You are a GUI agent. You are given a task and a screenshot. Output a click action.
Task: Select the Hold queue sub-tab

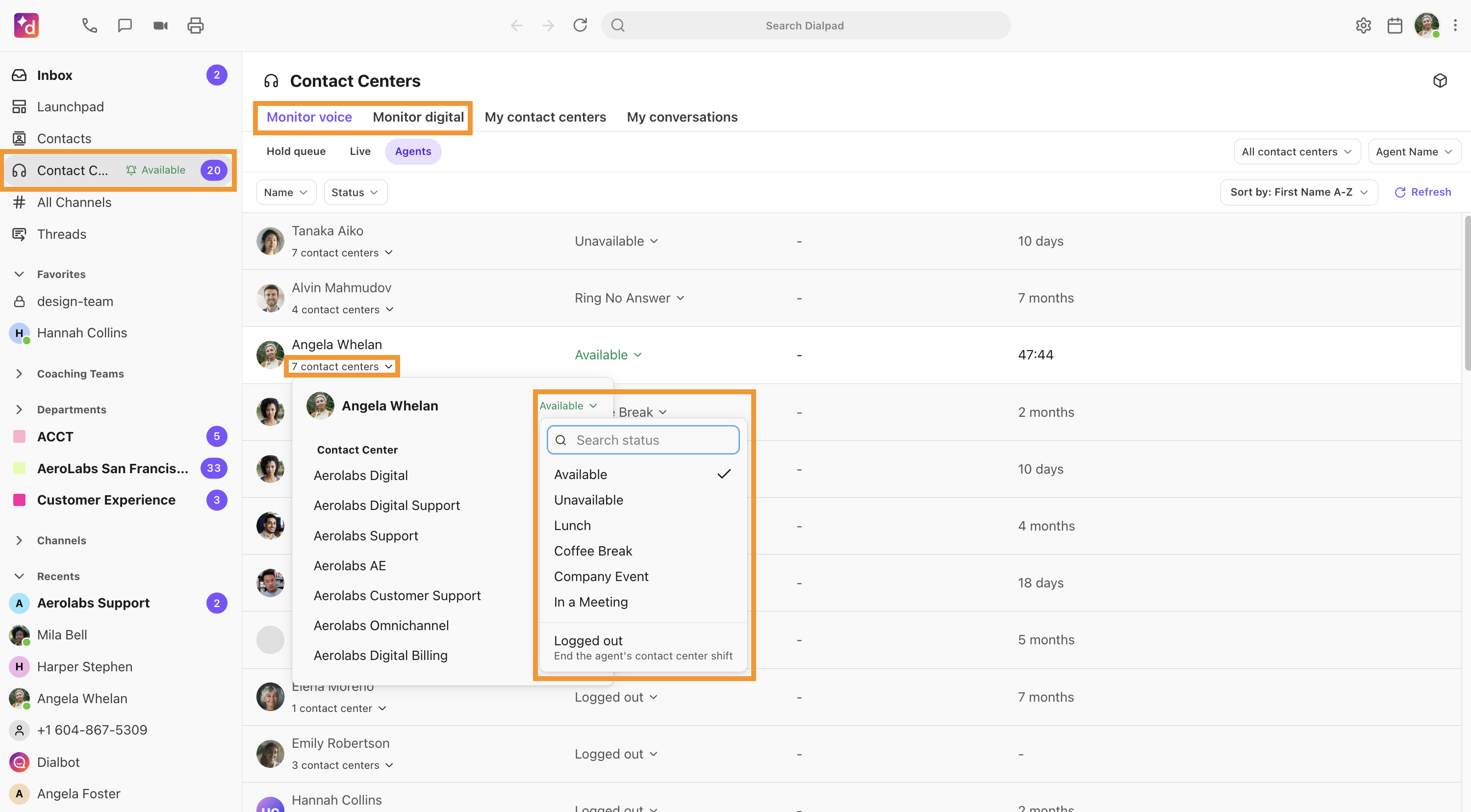tap(296, 152)
